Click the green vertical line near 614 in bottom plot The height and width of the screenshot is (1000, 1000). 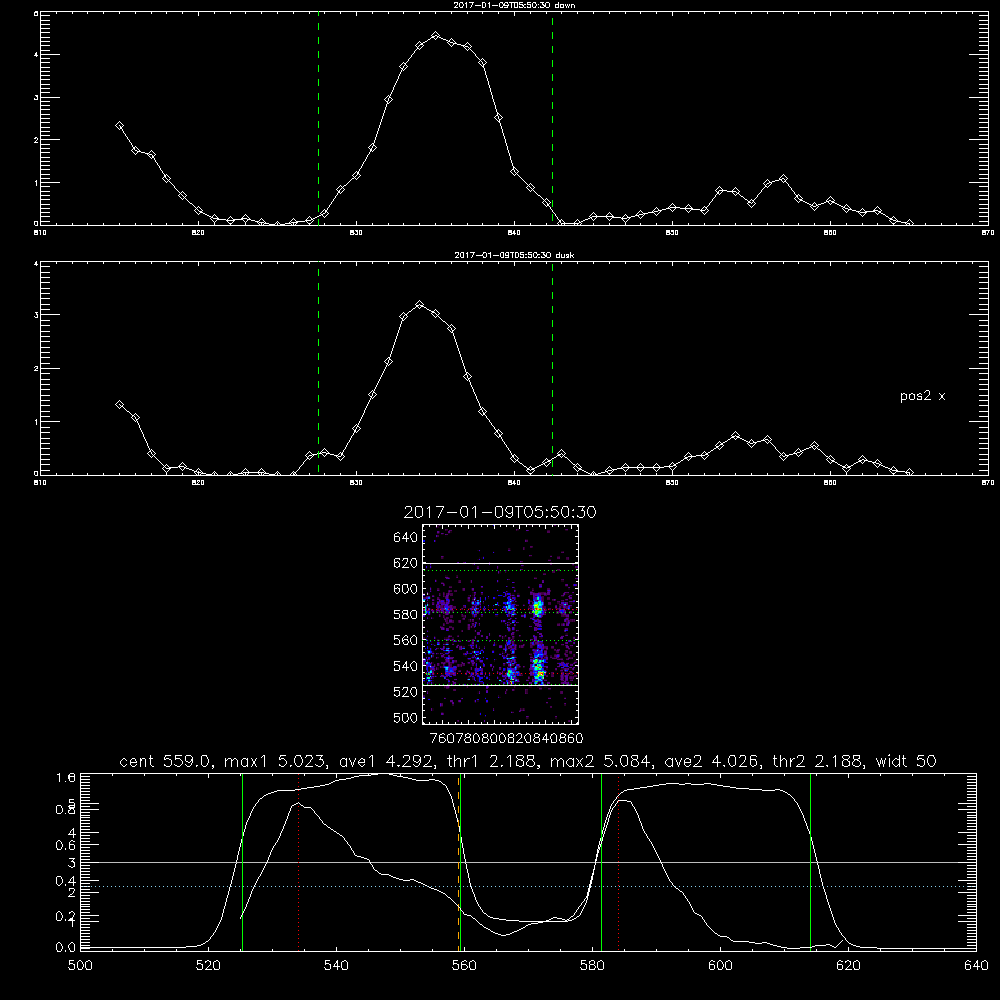click(x=811, y=862)
